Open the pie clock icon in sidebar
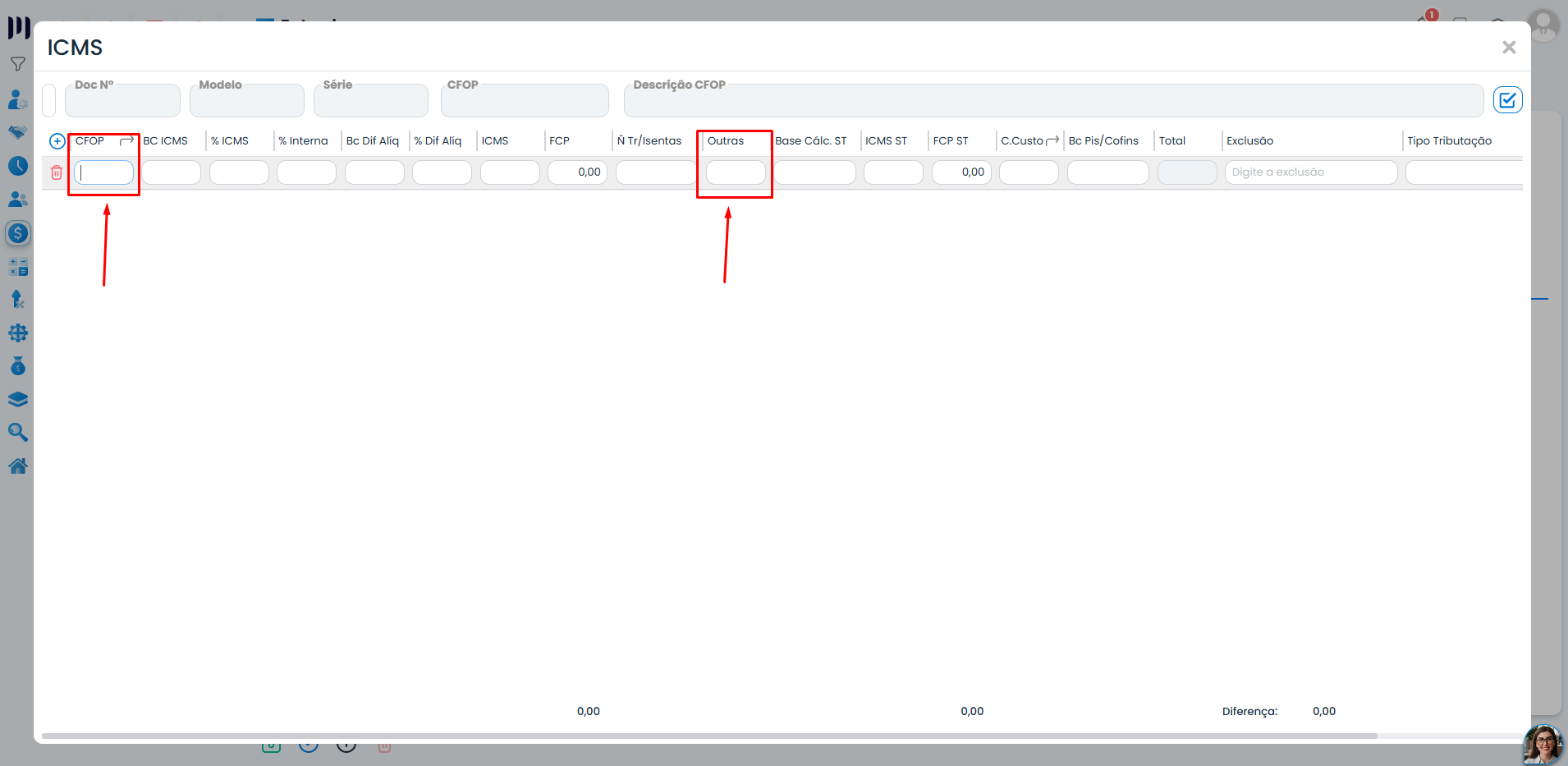The image size is (1568, 766). pos(18,166)
